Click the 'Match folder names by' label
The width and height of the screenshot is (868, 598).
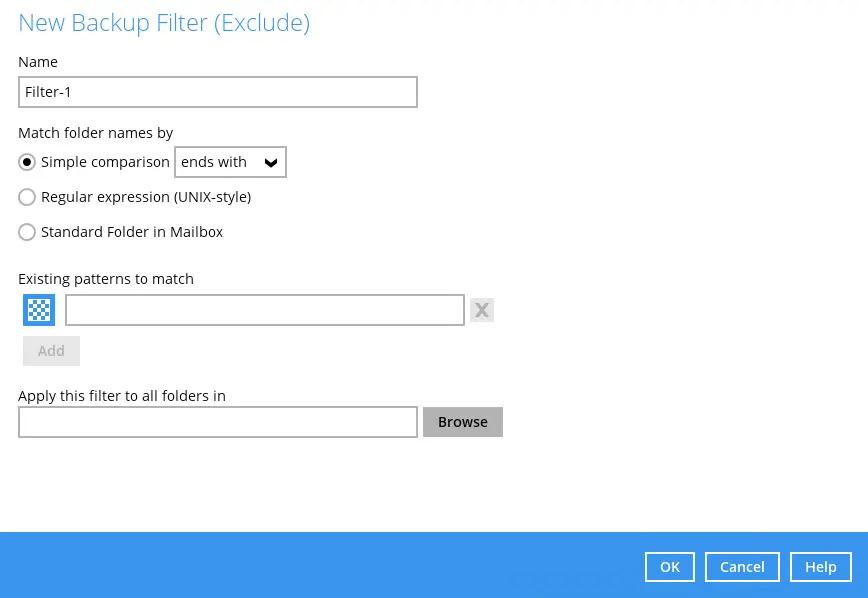[x=96, y=132]
